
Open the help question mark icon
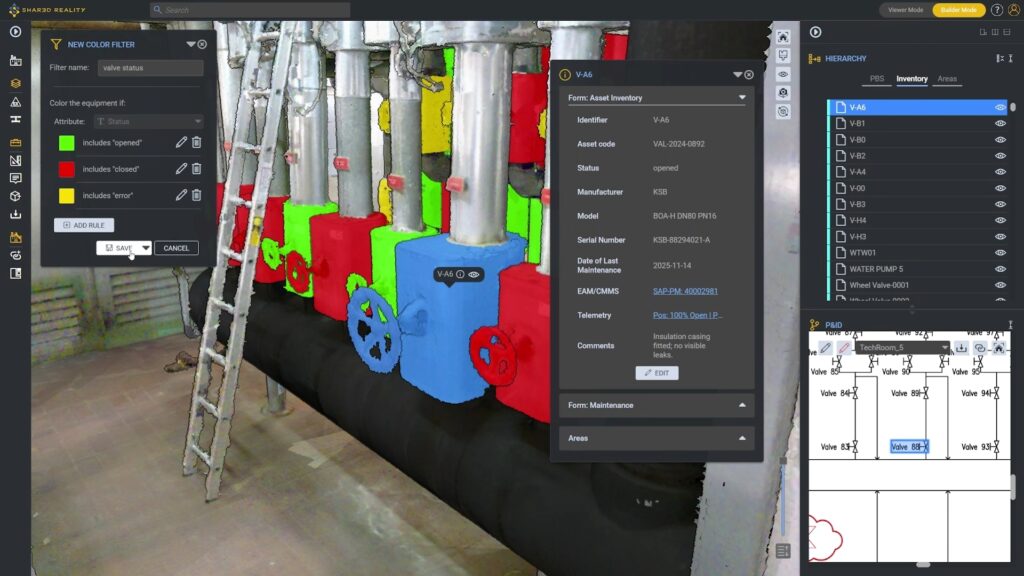coord(997,10)
